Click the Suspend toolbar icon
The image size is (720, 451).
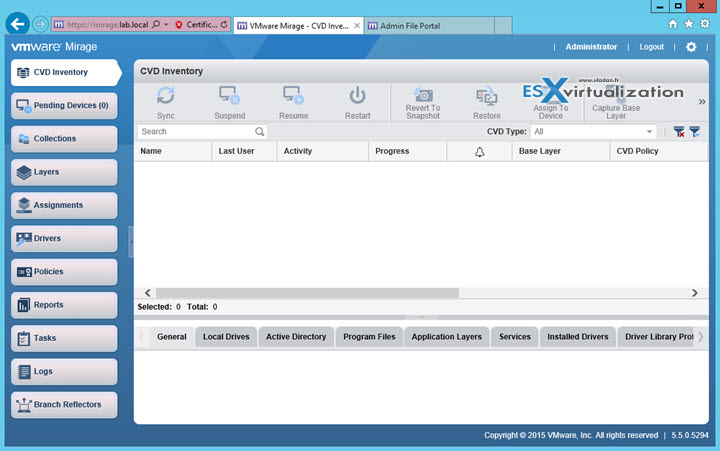(229, 96)
